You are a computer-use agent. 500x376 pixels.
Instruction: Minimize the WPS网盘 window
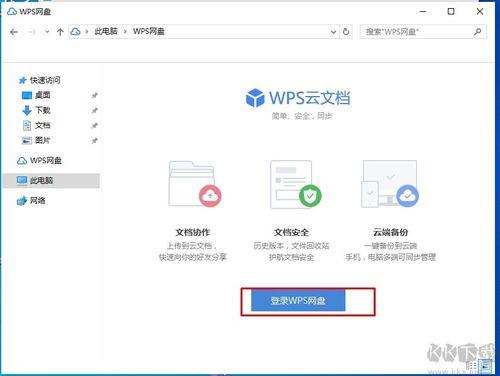point(423,12)
